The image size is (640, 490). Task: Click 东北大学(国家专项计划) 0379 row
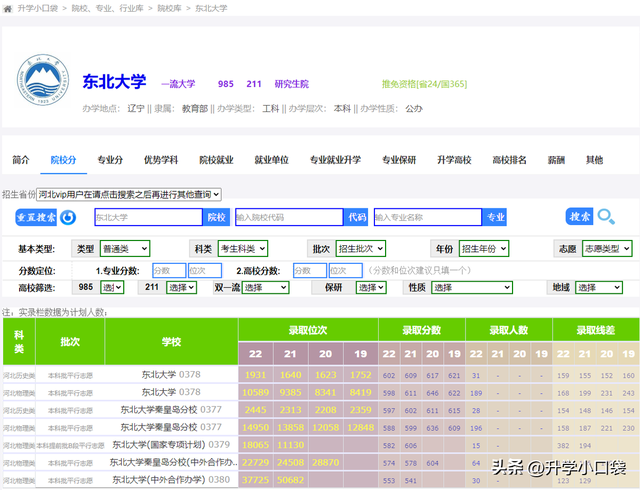point(171,445)
